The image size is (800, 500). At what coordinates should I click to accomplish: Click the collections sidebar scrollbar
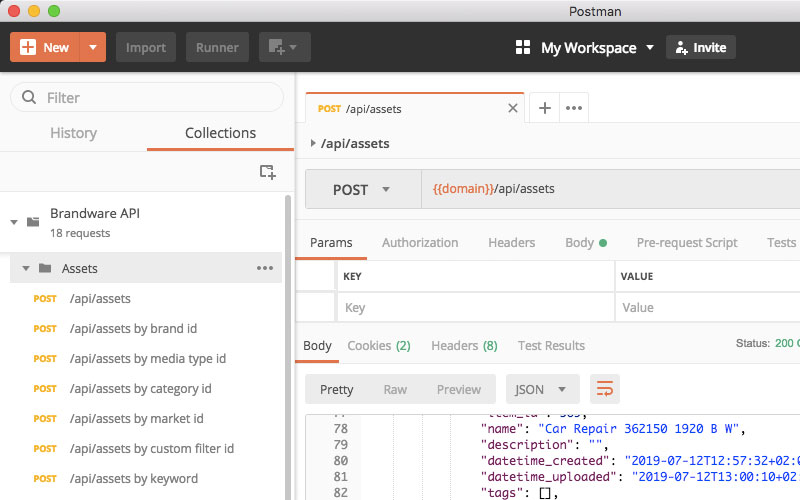click(288, 347)
